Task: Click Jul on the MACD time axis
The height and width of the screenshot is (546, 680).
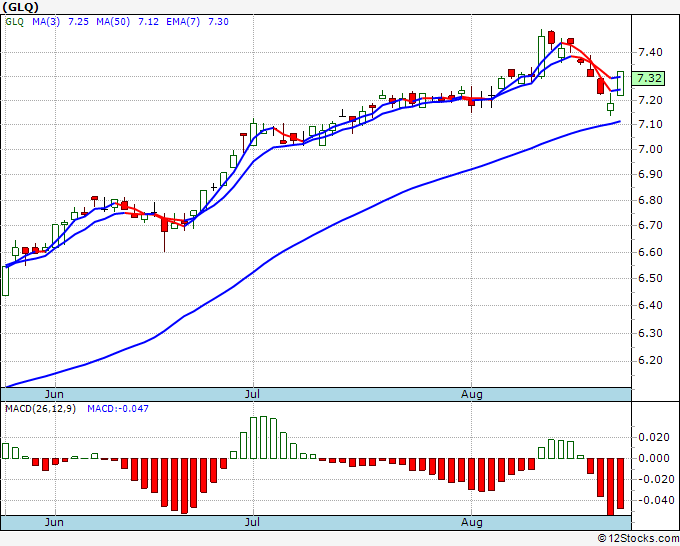Action: click(252, 522)
